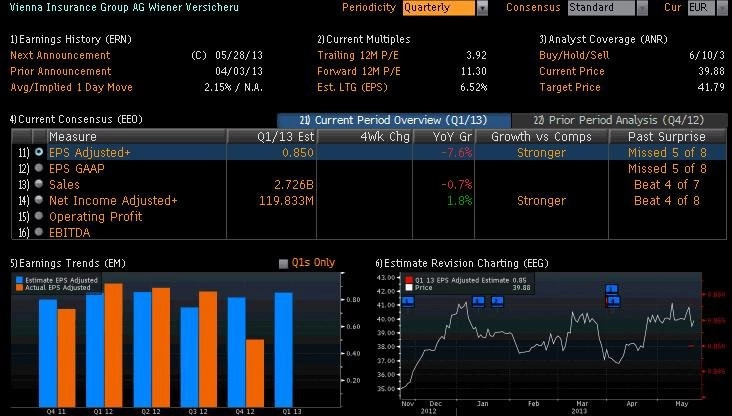
Task: Click the Q1/13 Est column header
Action: tap(272, 136)
